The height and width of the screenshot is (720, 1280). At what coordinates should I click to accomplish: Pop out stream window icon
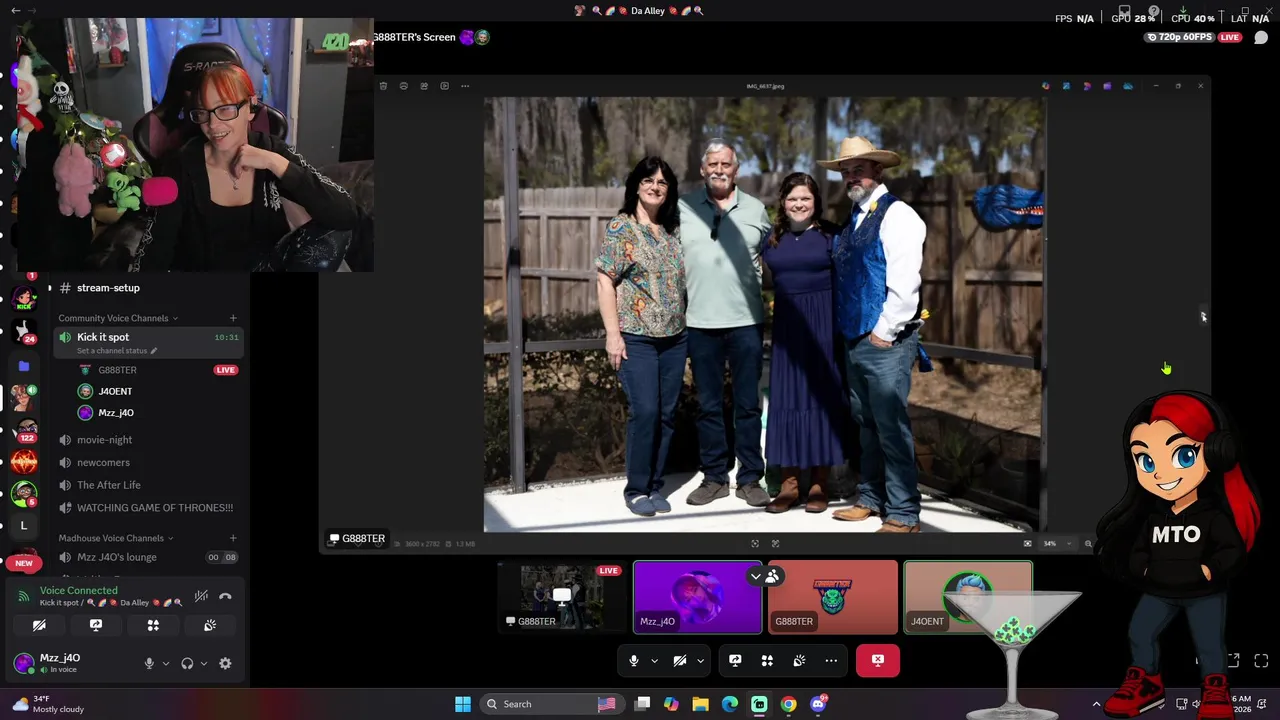click(x=1233, y=661)
